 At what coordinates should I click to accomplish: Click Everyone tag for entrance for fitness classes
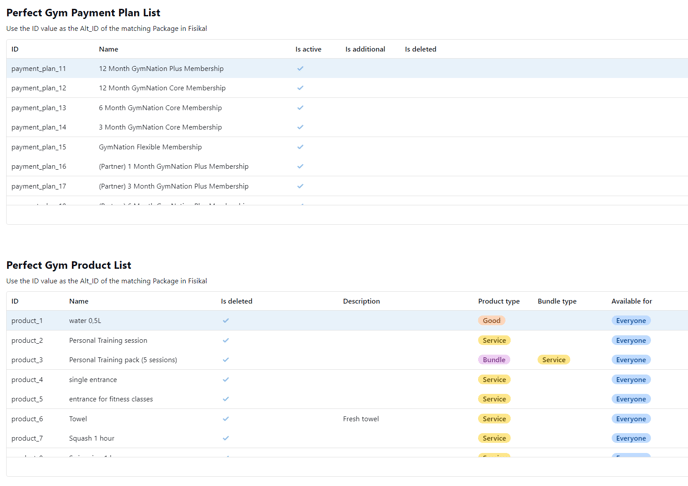click(x=631, y=399)
